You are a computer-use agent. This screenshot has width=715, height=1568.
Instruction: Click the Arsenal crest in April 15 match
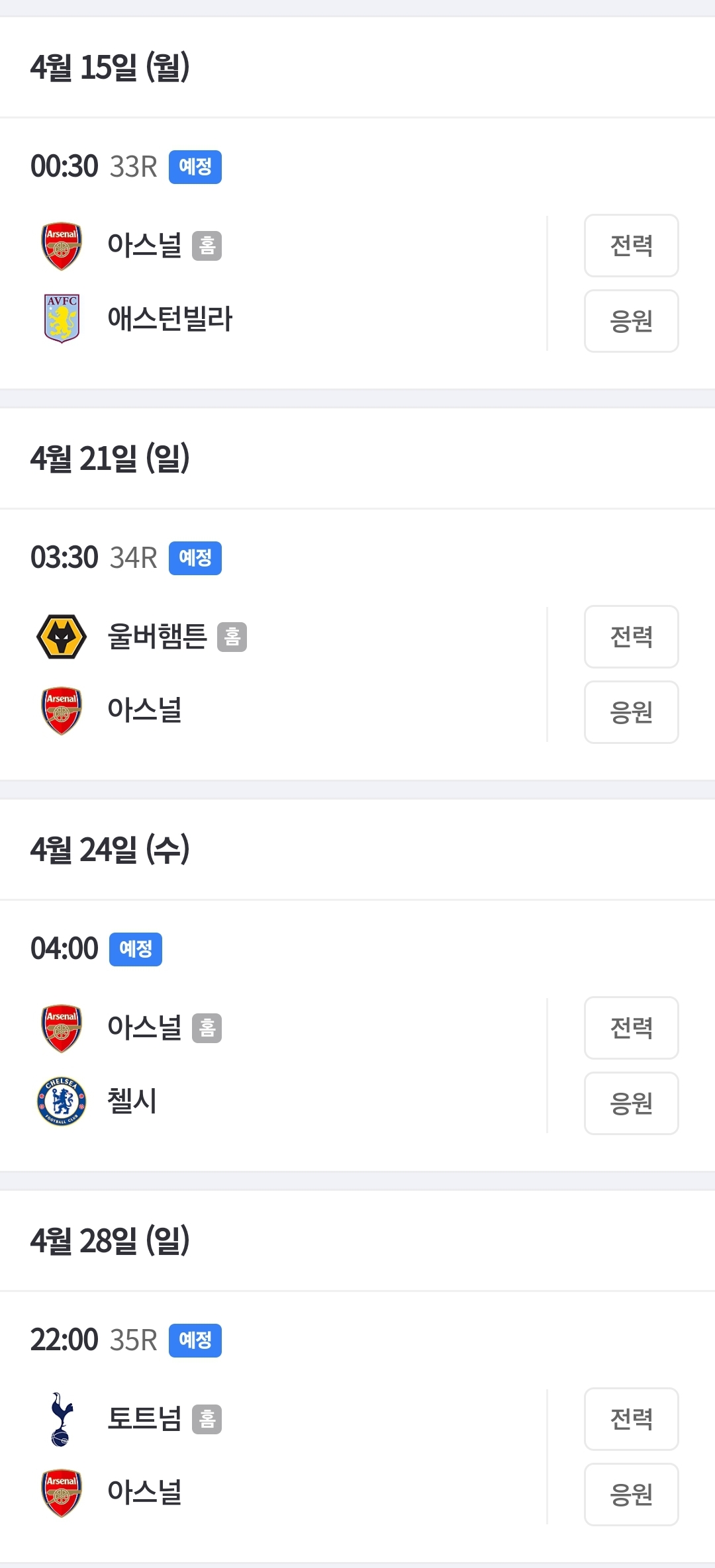coord(62,246)
